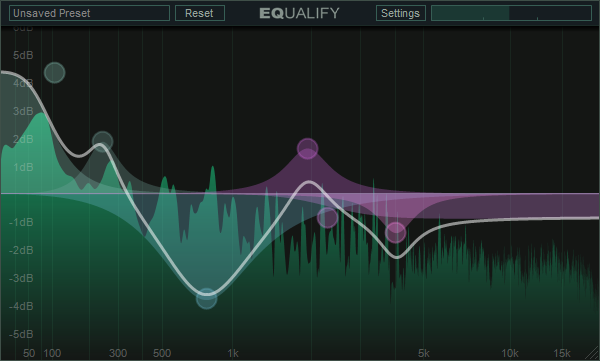Click the 5k frequency axis label
The image size is (600, 361).
(x=424, y=353)
